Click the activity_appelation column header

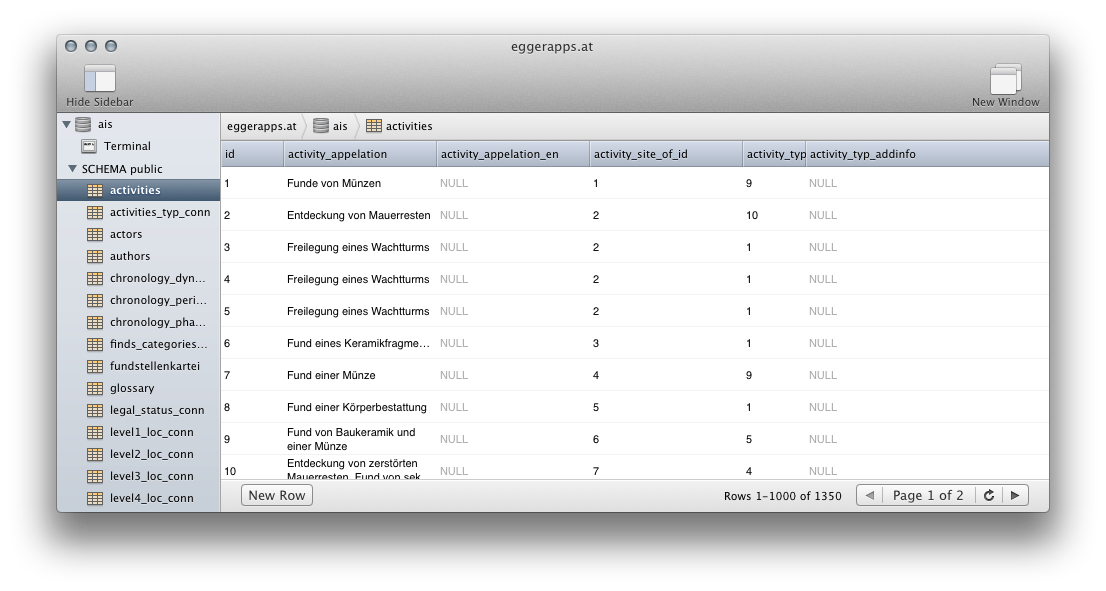(360, 154)
